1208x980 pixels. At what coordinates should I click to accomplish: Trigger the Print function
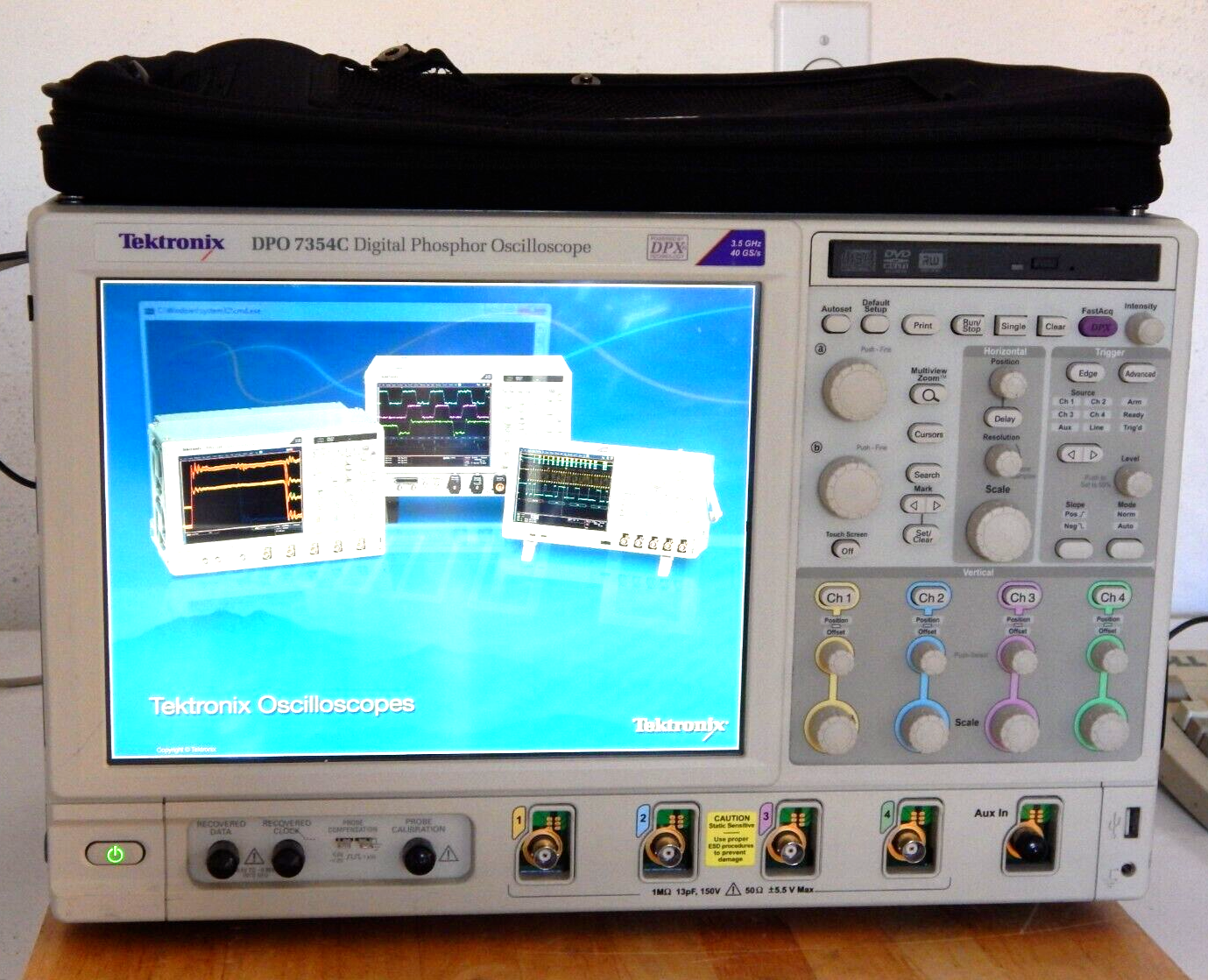[x=923, y=325]
